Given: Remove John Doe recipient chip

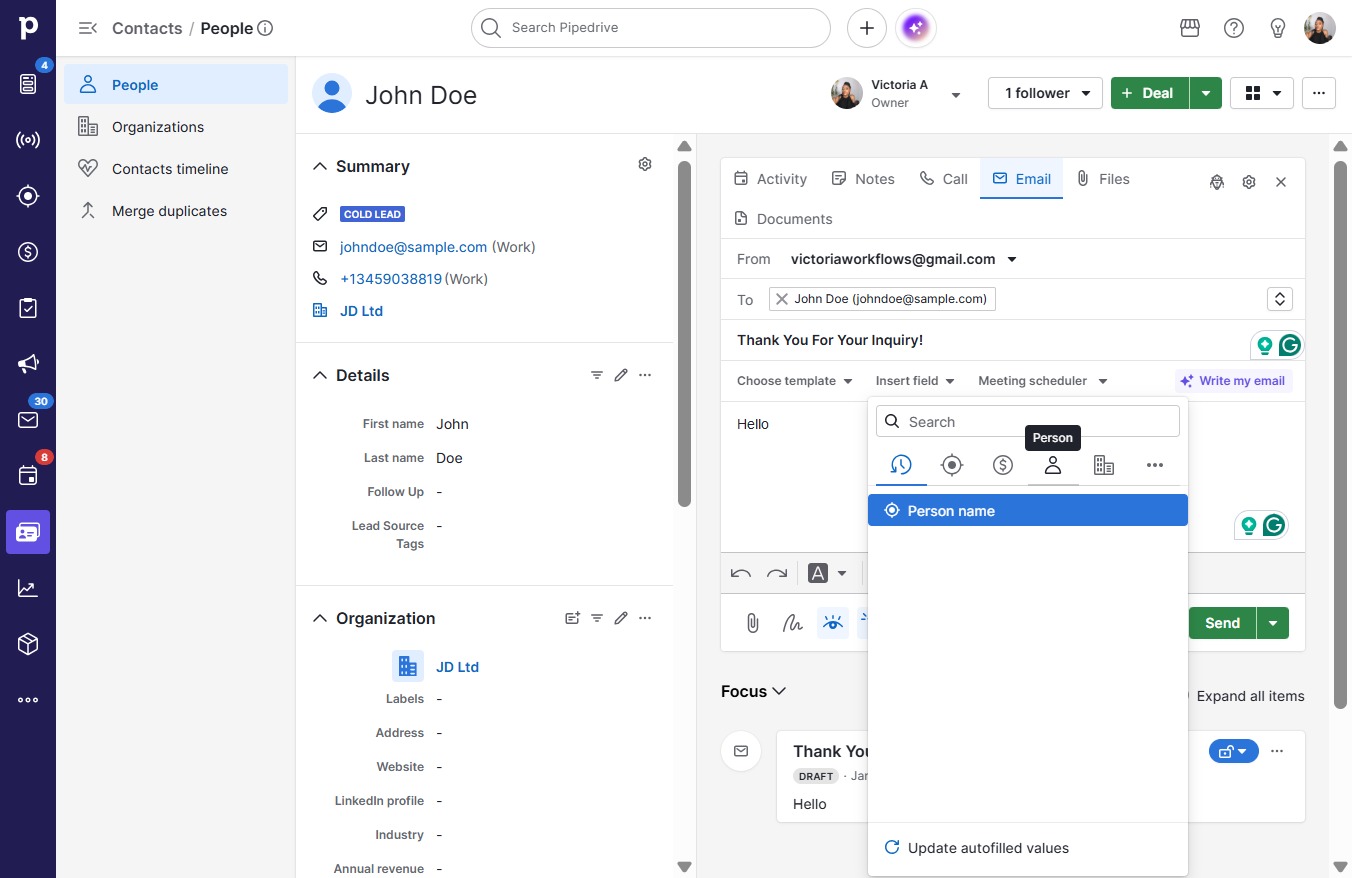Looking at the screenshot, I should coord(782,299).
